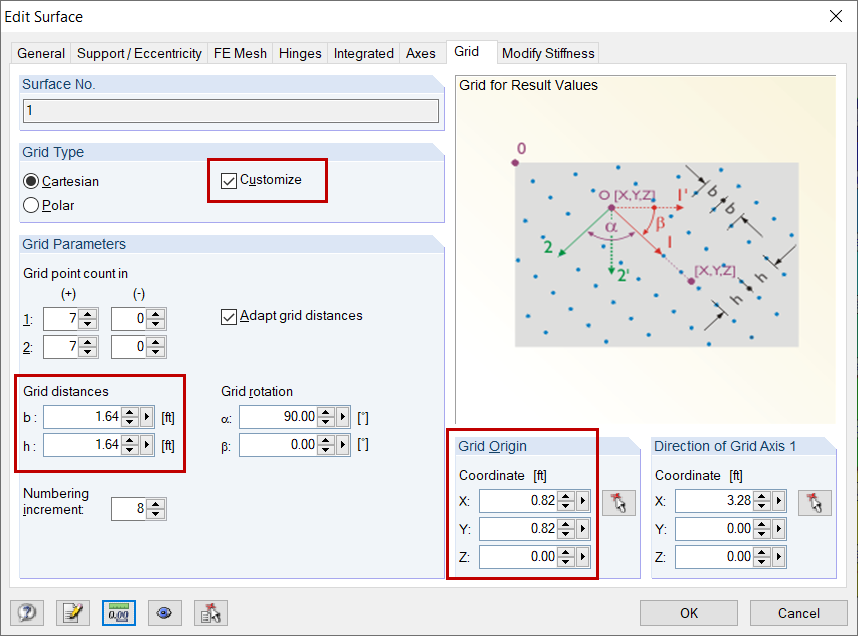Pick Direction of Grid Axis 1 graphically
The image size is (858, 636).
(x=814, y=503)
